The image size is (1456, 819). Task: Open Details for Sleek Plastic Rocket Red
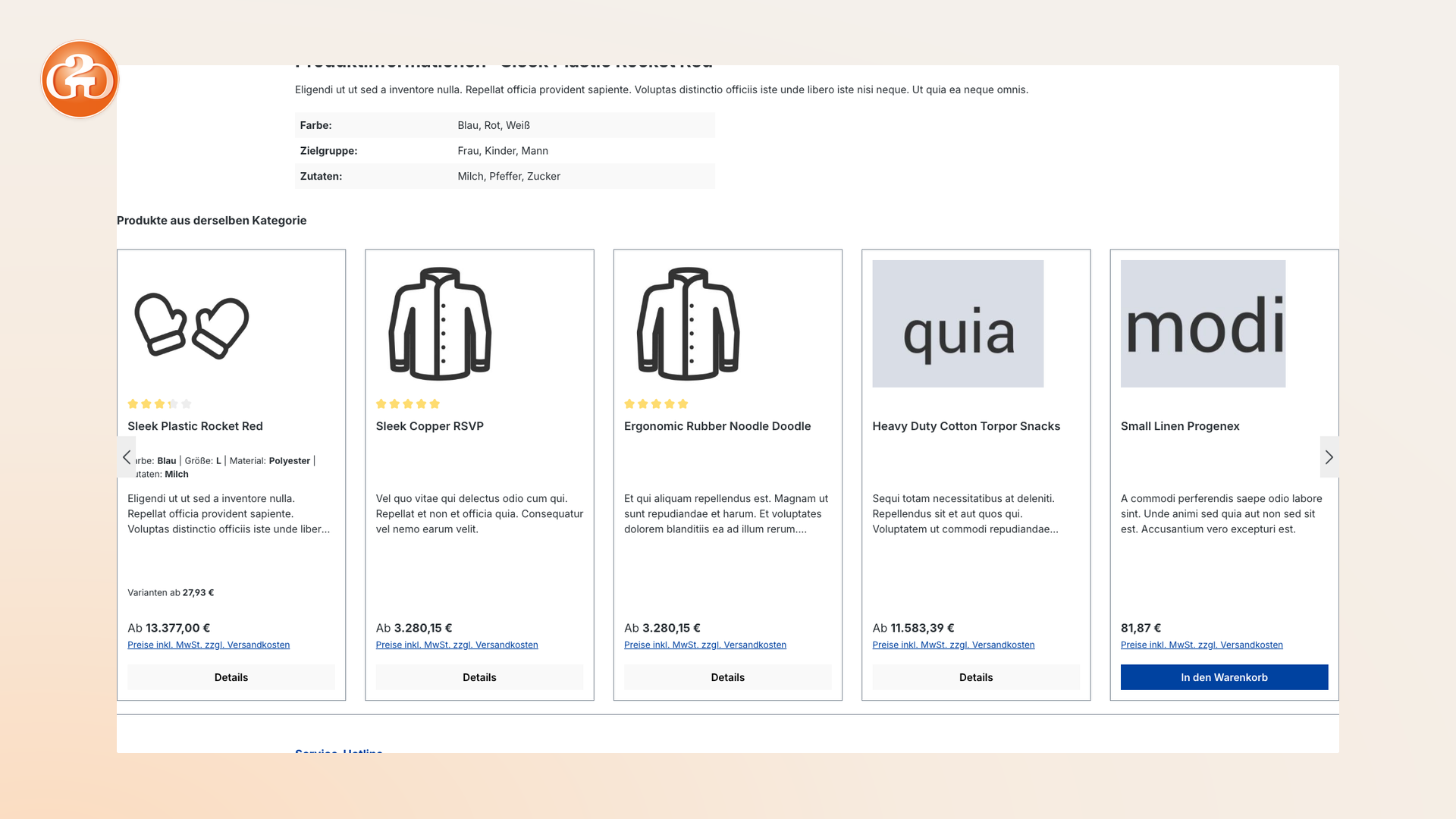[231, 677]
